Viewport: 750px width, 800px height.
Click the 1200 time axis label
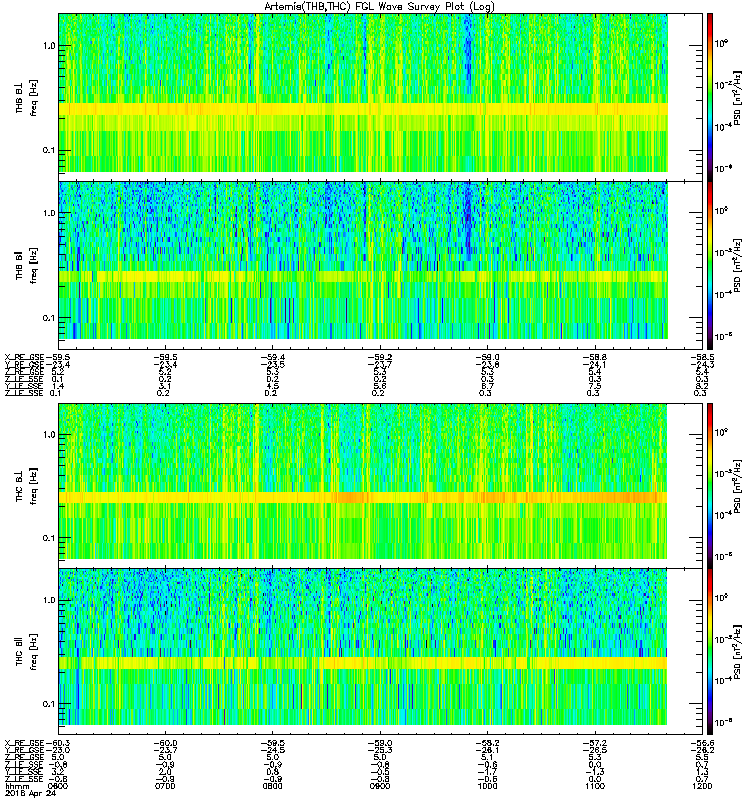pos(702,786)
